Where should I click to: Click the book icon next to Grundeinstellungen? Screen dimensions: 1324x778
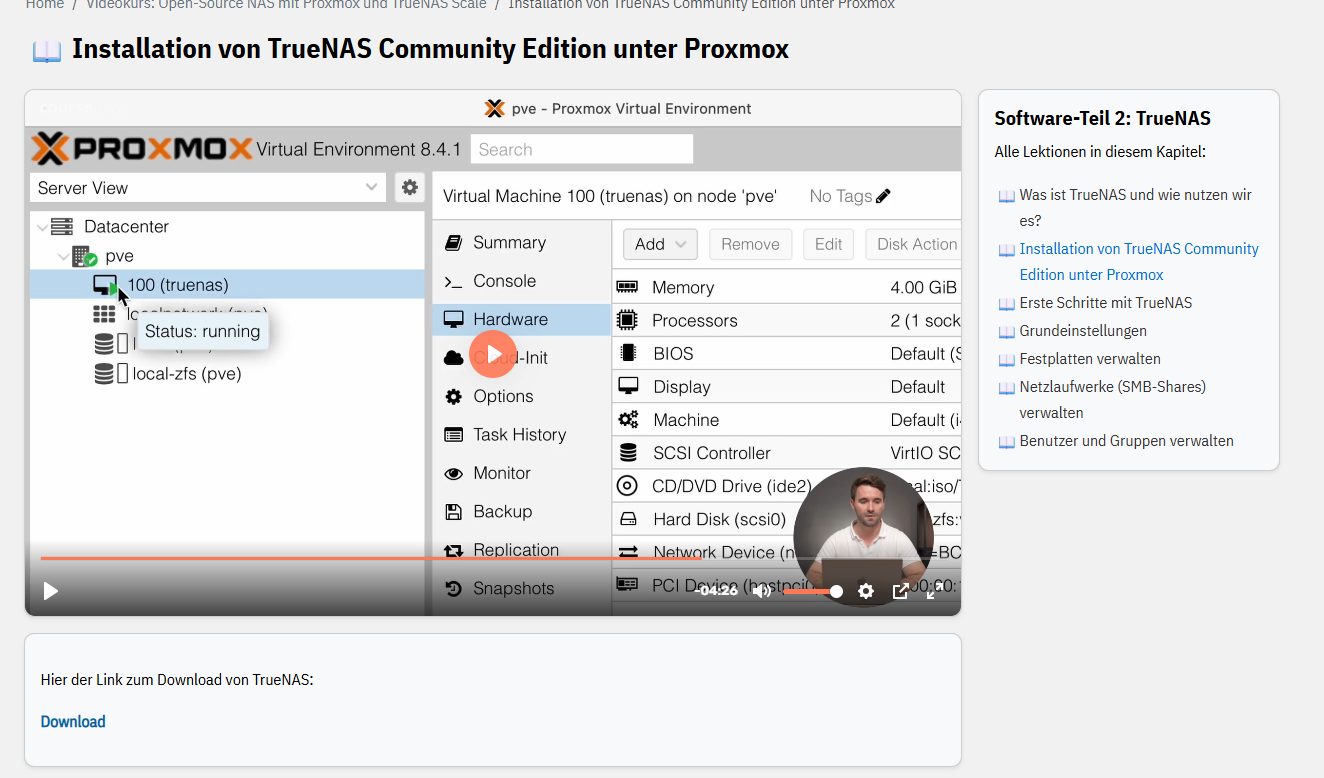(1007, 332)
